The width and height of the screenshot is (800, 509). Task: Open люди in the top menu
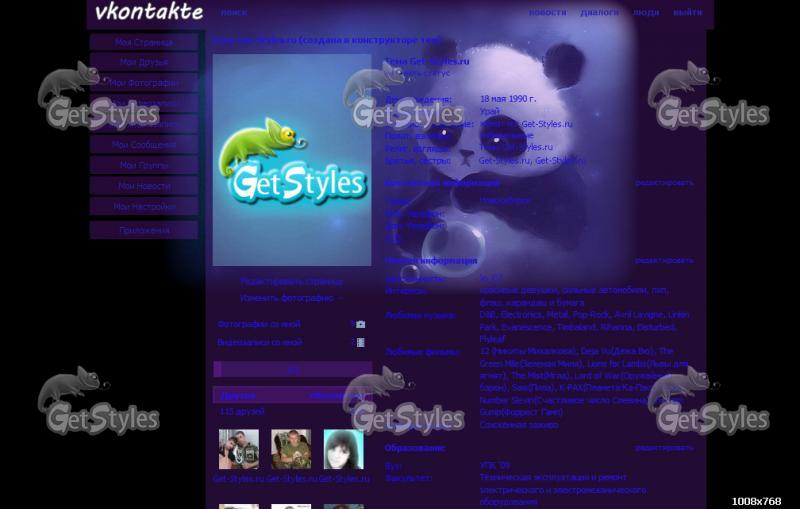click(x=646, y=12)
